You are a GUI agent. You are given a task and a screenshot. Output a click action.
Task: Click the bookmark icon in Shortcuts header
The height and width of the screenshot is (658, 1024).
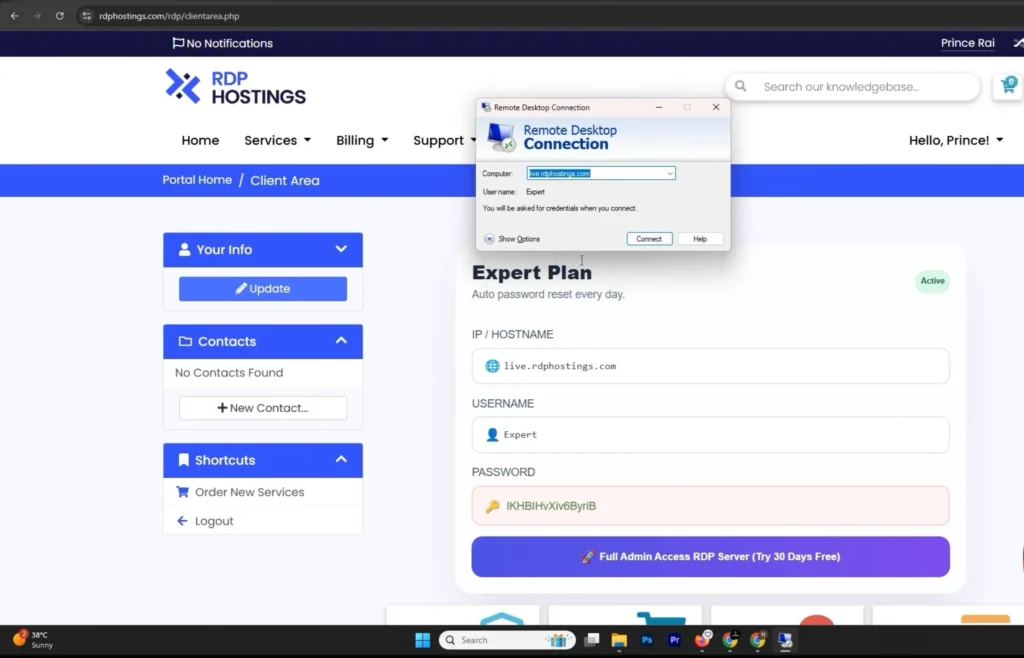[x=184, y=460]
